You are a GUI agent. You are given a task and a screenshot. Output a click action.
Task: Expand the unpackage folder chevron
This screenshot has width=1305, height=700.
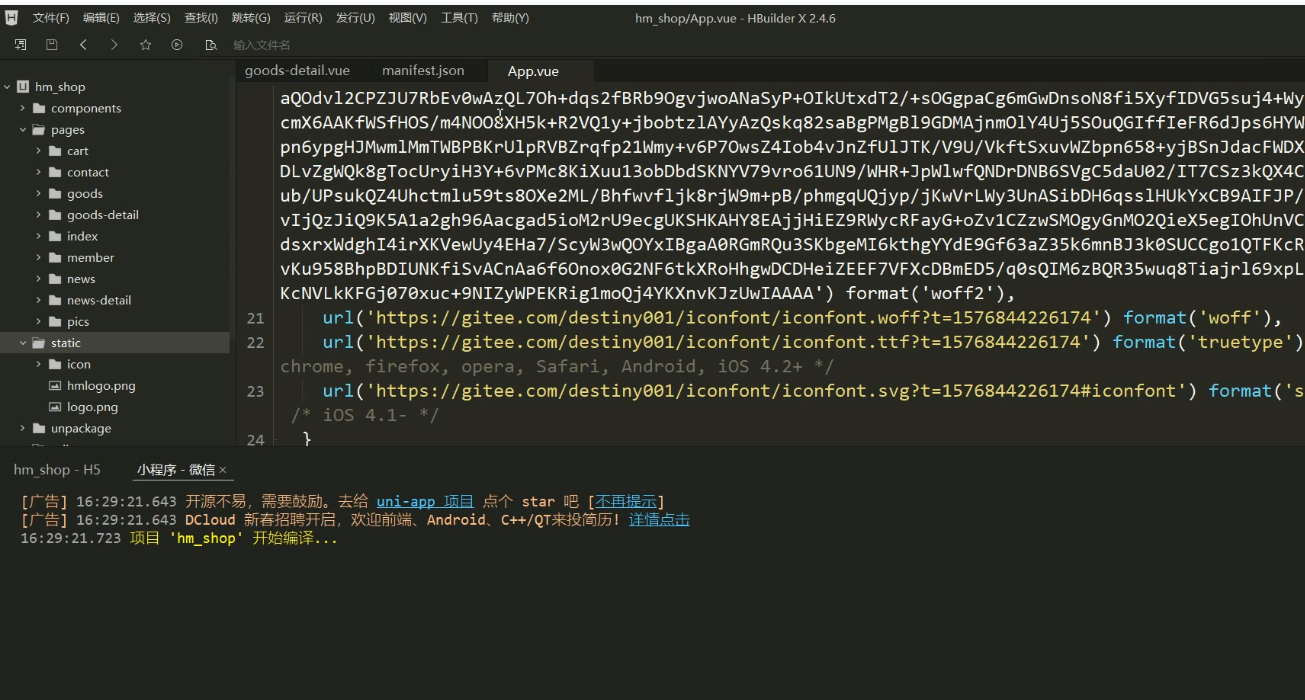point(23,428)
